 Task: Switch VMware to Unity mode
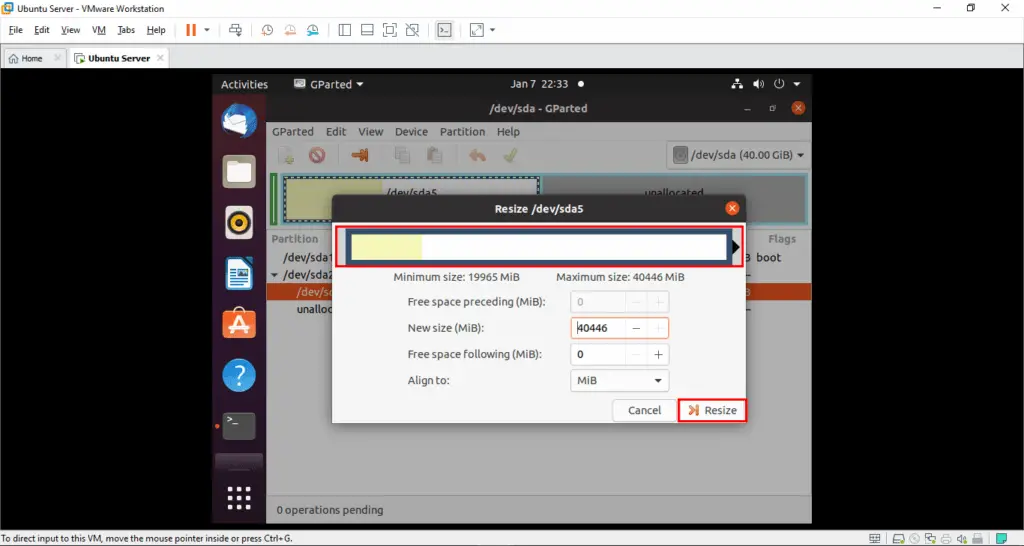412,30
